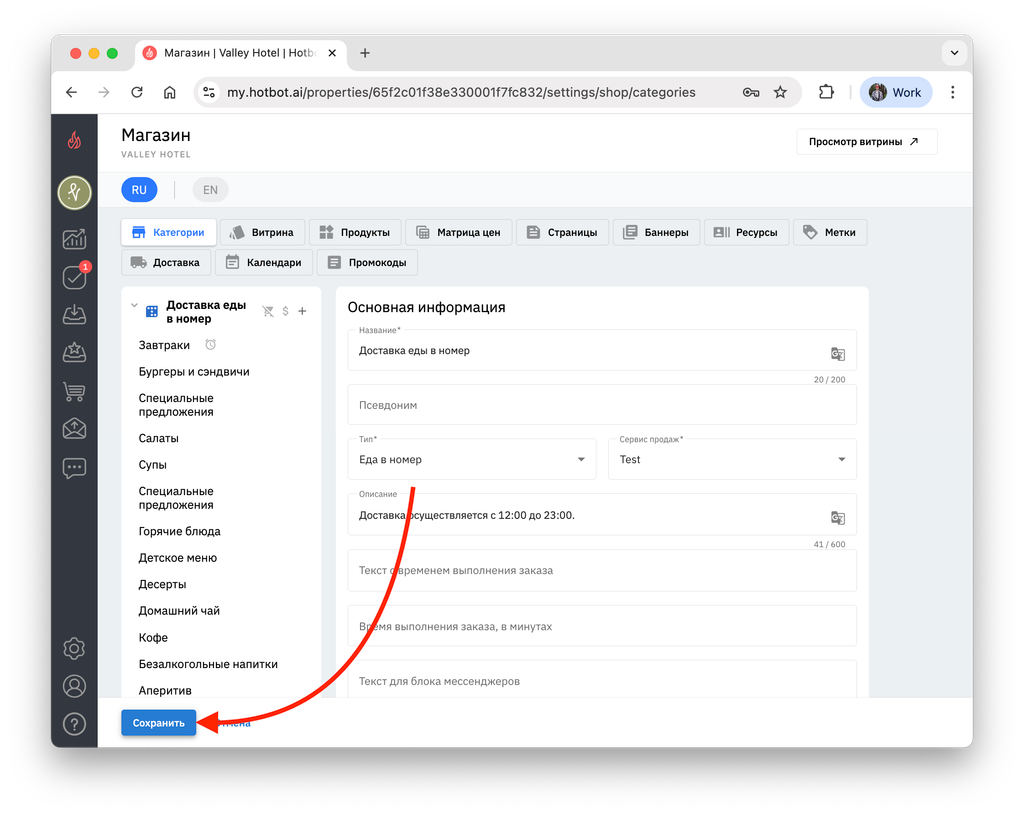1024x815 pixels.
Task: Open the user profile sidebar icon
Action: pos(74,686)
